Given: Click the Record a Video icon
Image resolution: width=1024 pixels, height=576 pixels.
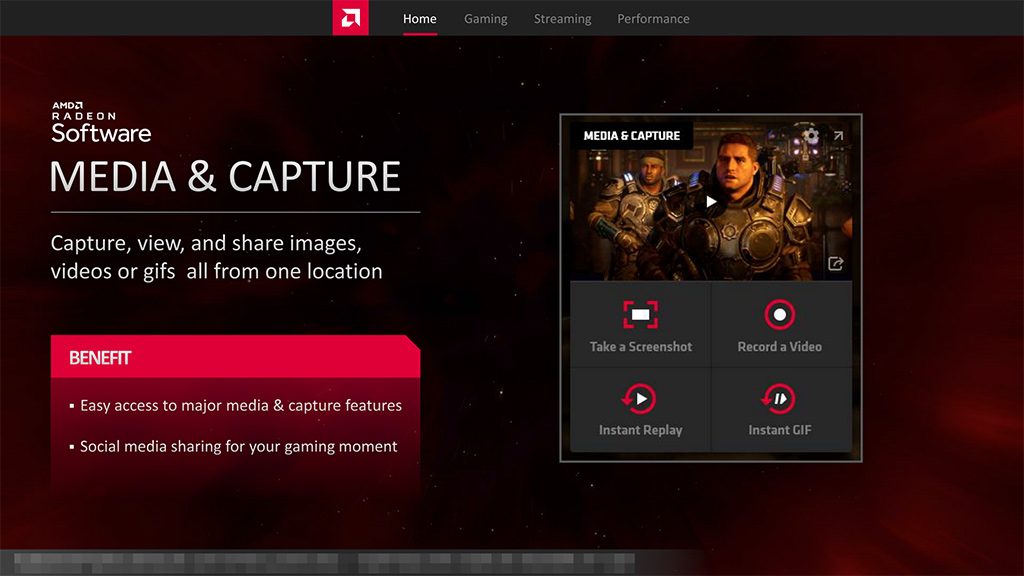Looking at the screenshot, I should click(780, 315).
